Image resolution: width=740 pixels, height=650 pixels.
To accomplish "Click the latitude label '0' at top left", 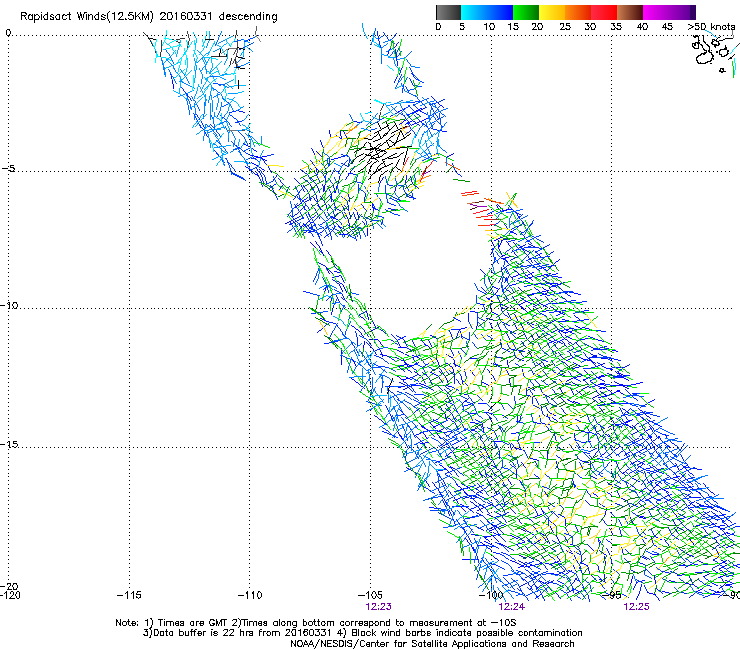I will click(x=8, y=33).
